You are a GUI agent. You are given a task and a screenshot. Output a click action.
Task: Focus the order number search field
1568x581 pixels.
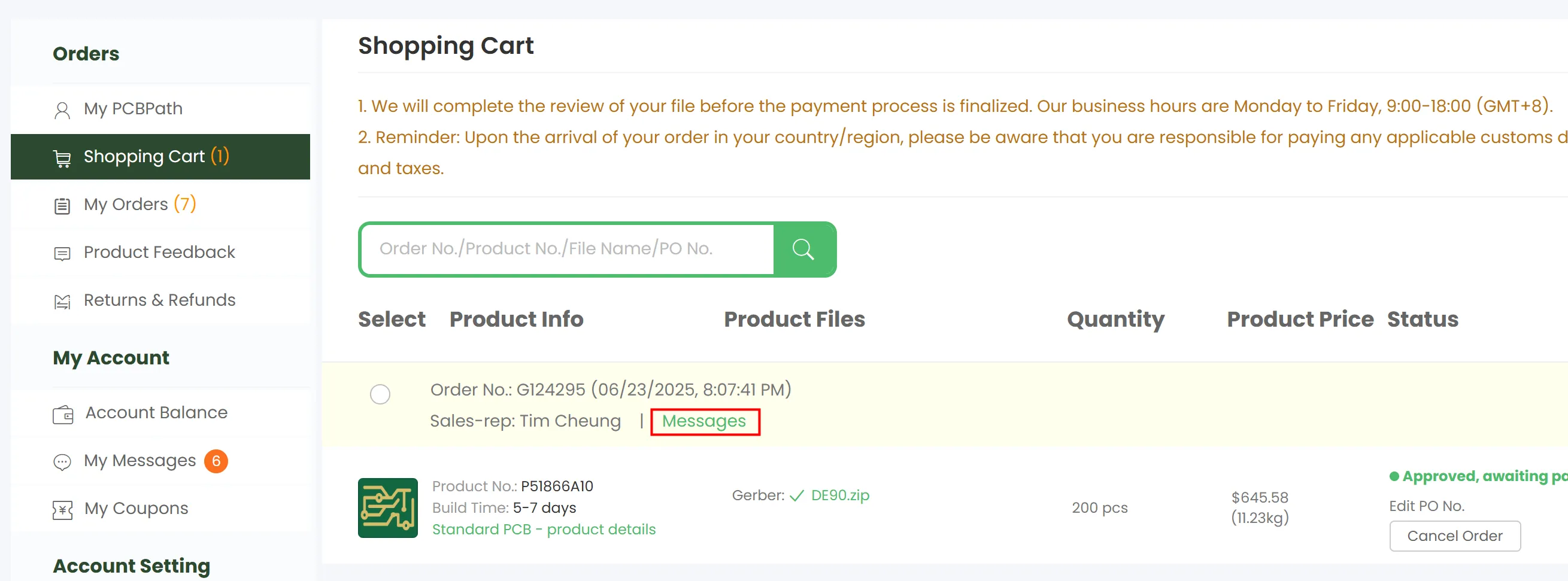point(568,249)
